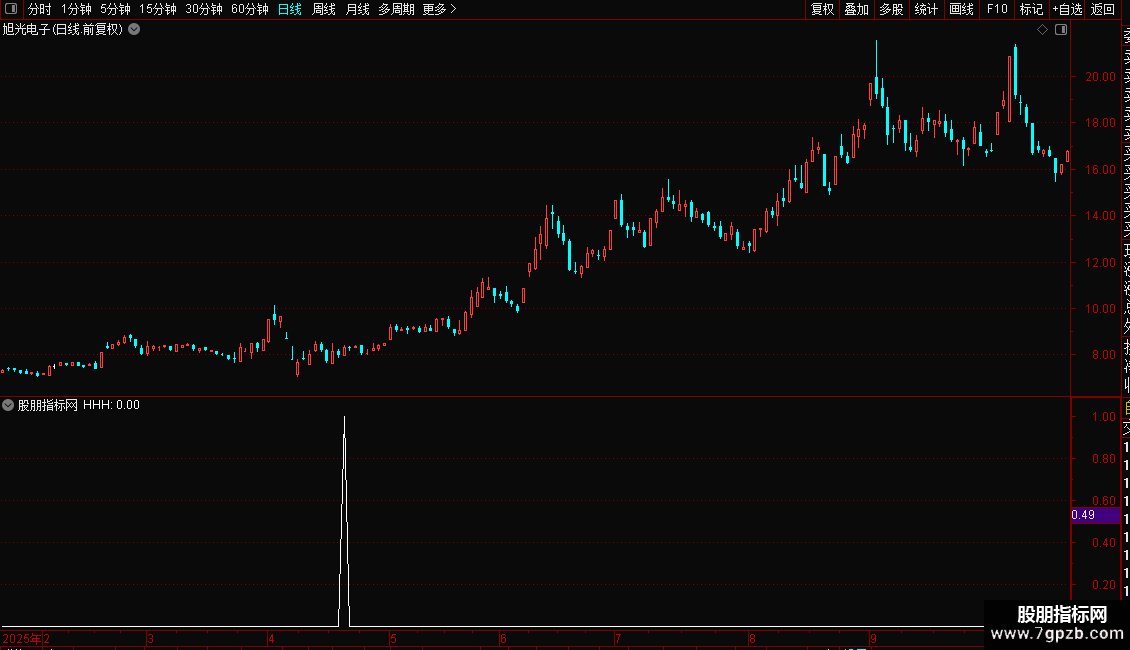Select the 15分钟 period
Screen dimensions: 1130x650
pos(158,9)
